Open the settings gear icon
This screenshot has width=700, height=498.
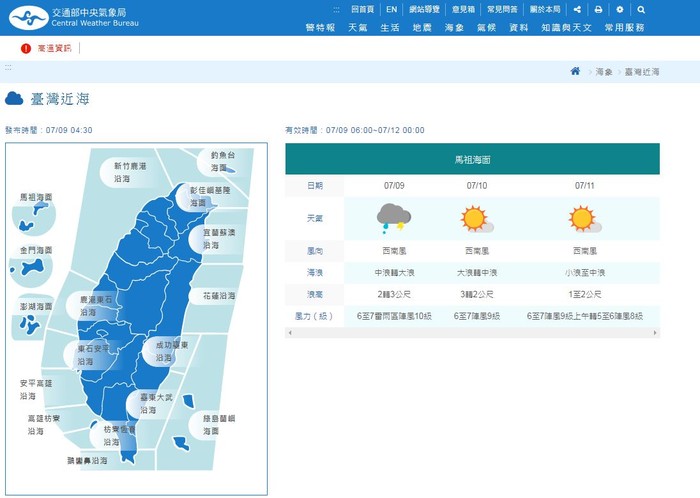pyautogui.click(x=620, y=9)
